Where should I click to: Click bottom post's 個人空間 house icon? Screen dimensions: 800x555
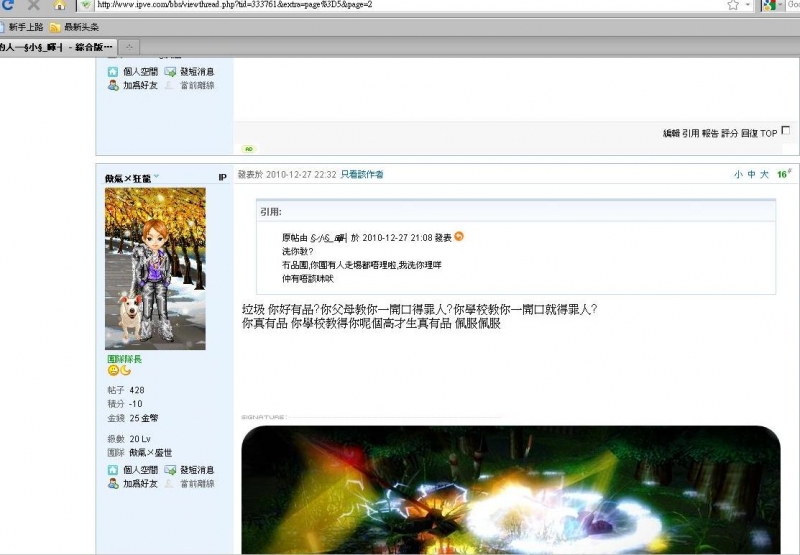click(x=113, y=470)
